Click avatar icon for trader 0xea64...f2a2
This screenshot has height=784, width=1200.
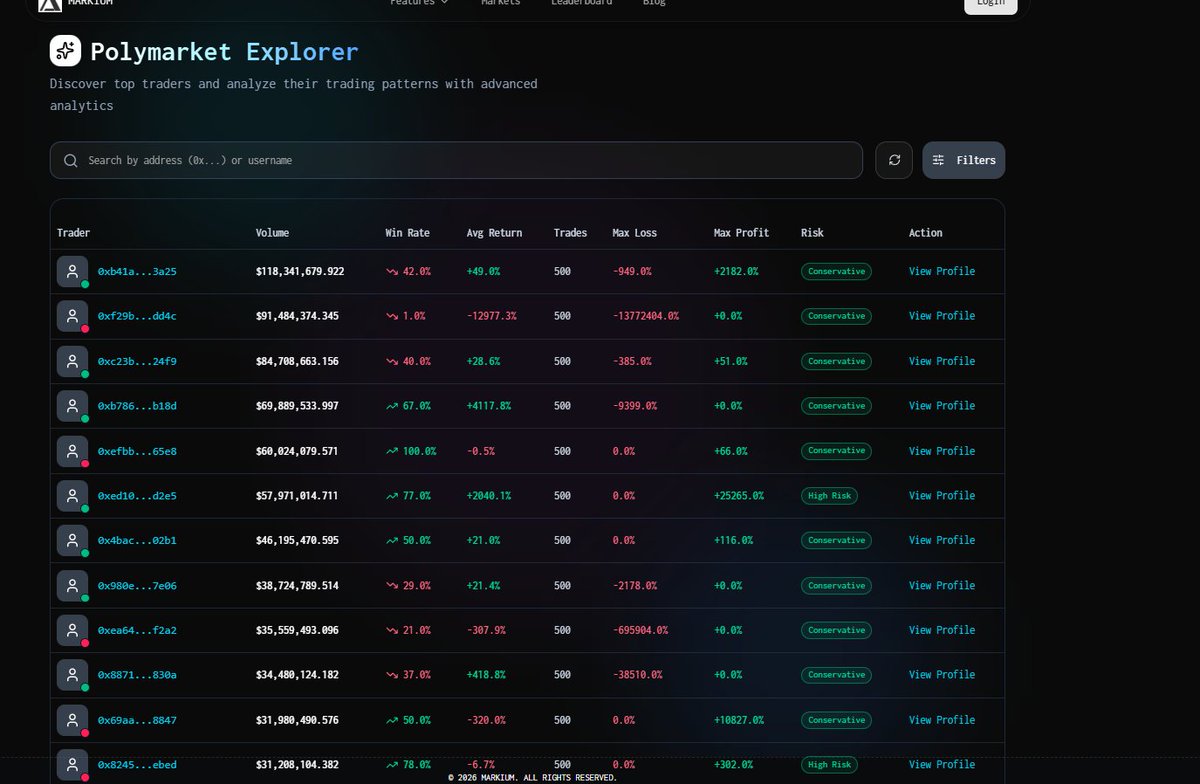tap(72, 630)
